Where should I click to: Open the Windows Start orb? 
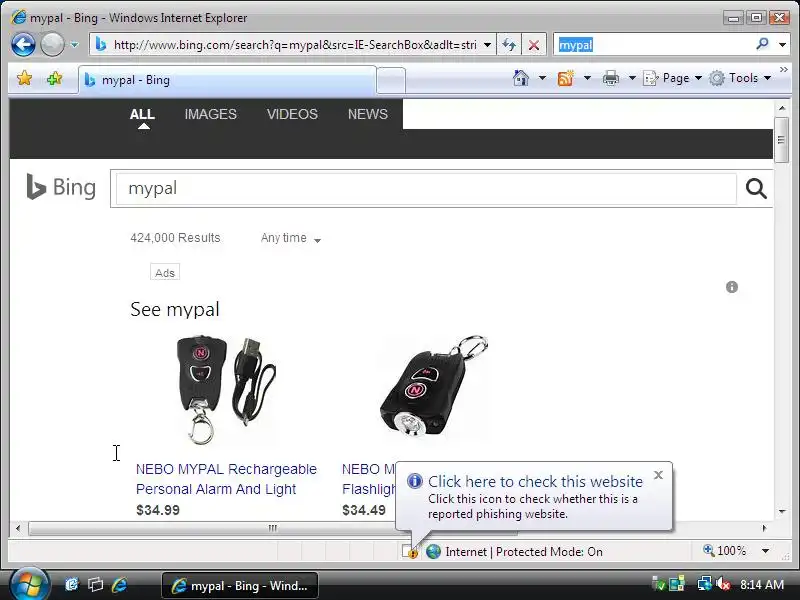[x=29, y=585]
